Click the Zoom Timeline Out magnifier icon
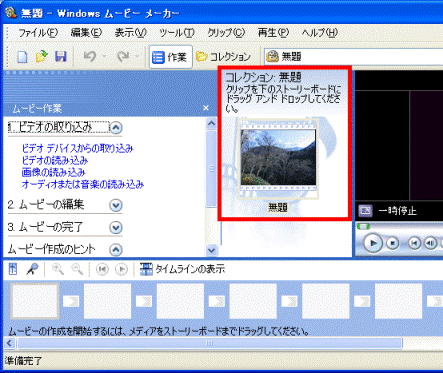443x373 pixels. point(77,269)
